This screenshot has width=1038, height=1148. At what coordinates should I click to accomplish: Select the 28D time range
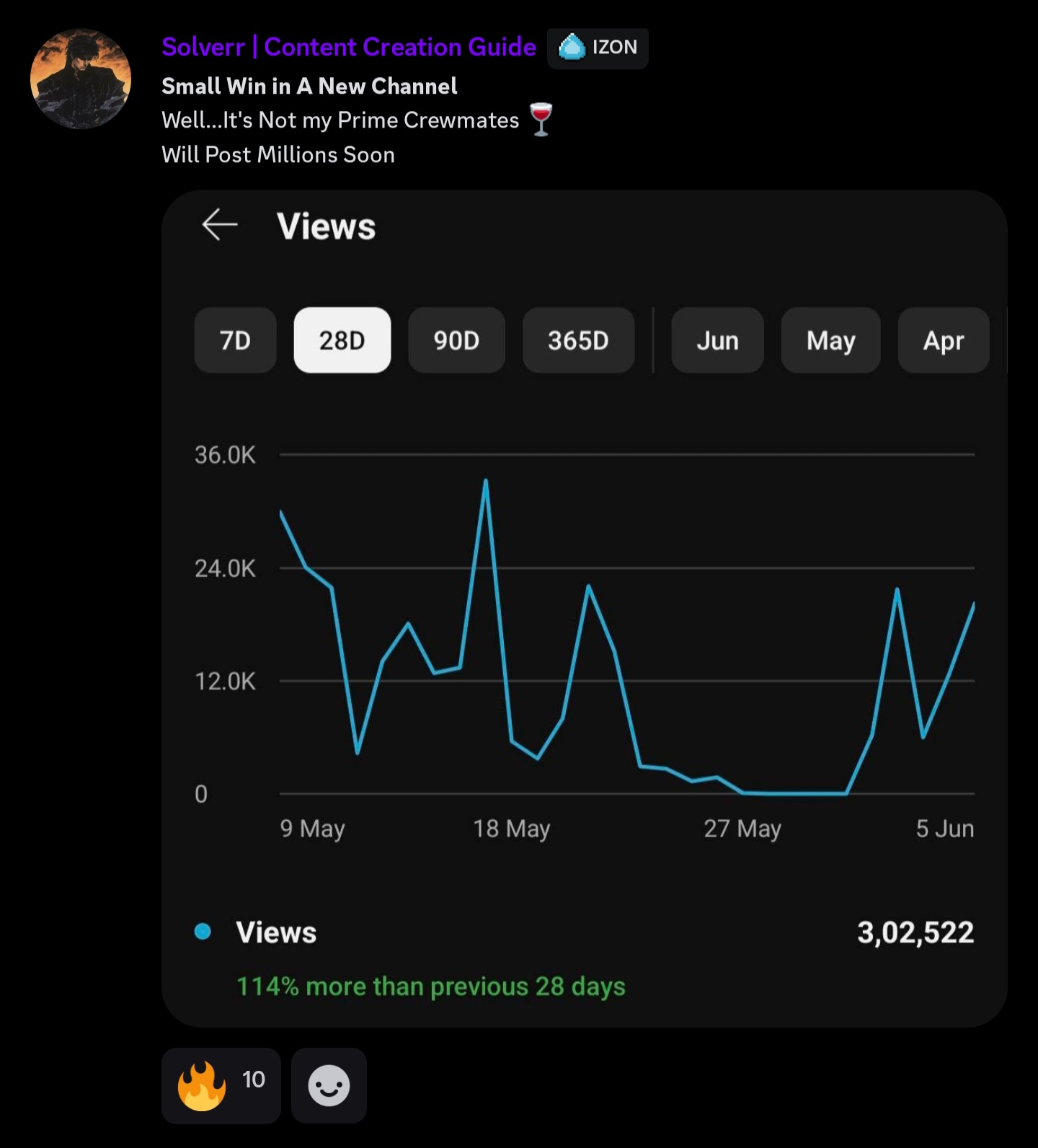342,340
